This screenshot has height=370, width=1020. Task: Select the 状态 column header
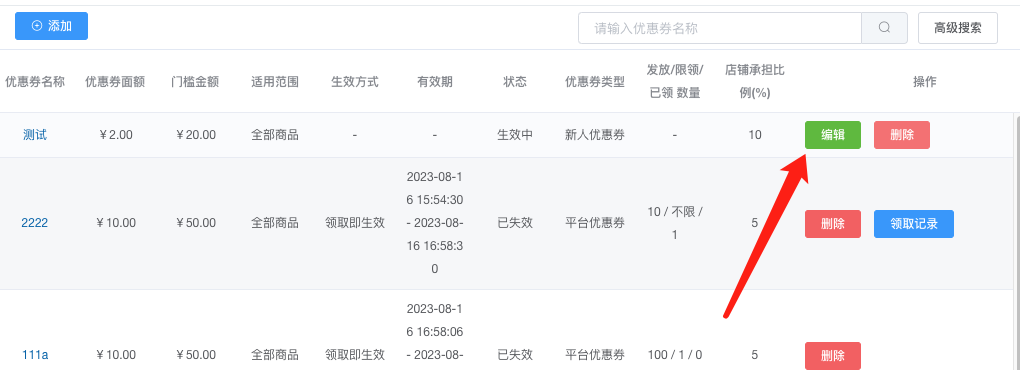(x=515, y=82)
